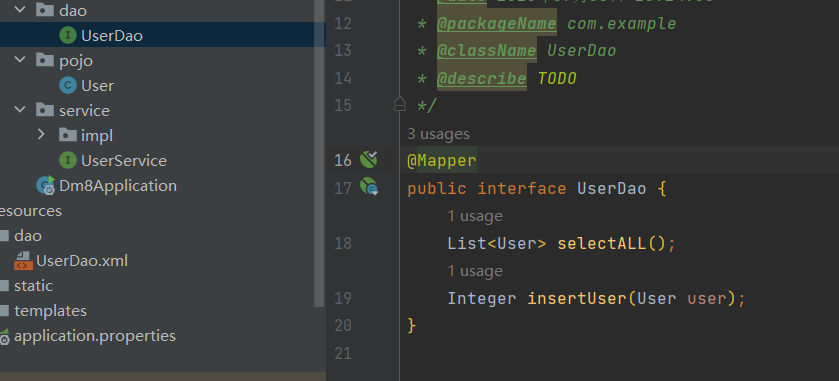Viewport: 839px width, 381px height.
Task: Click the UserDao interface icon in tree
Action: (x=67, y=35)
